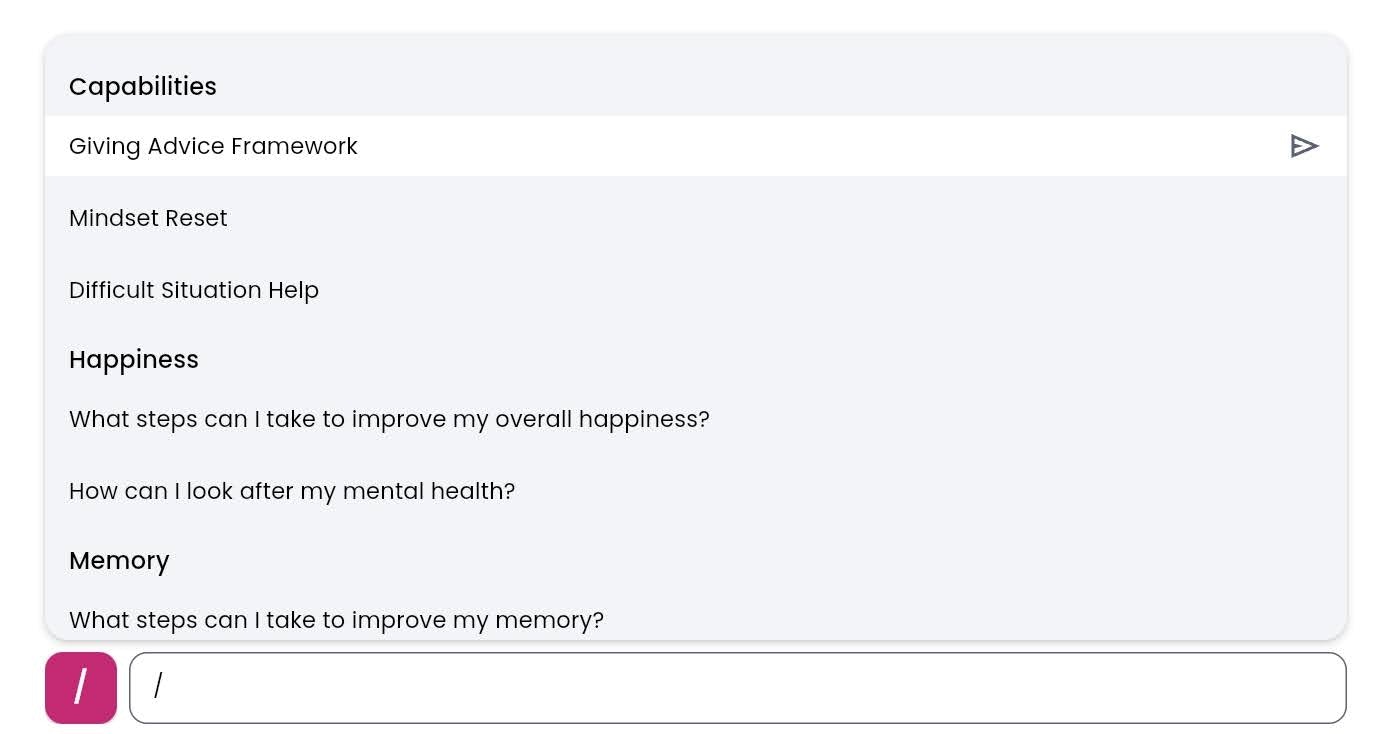
Task: Click the Giving Advice Framework row text
Action: coord(213,146)
